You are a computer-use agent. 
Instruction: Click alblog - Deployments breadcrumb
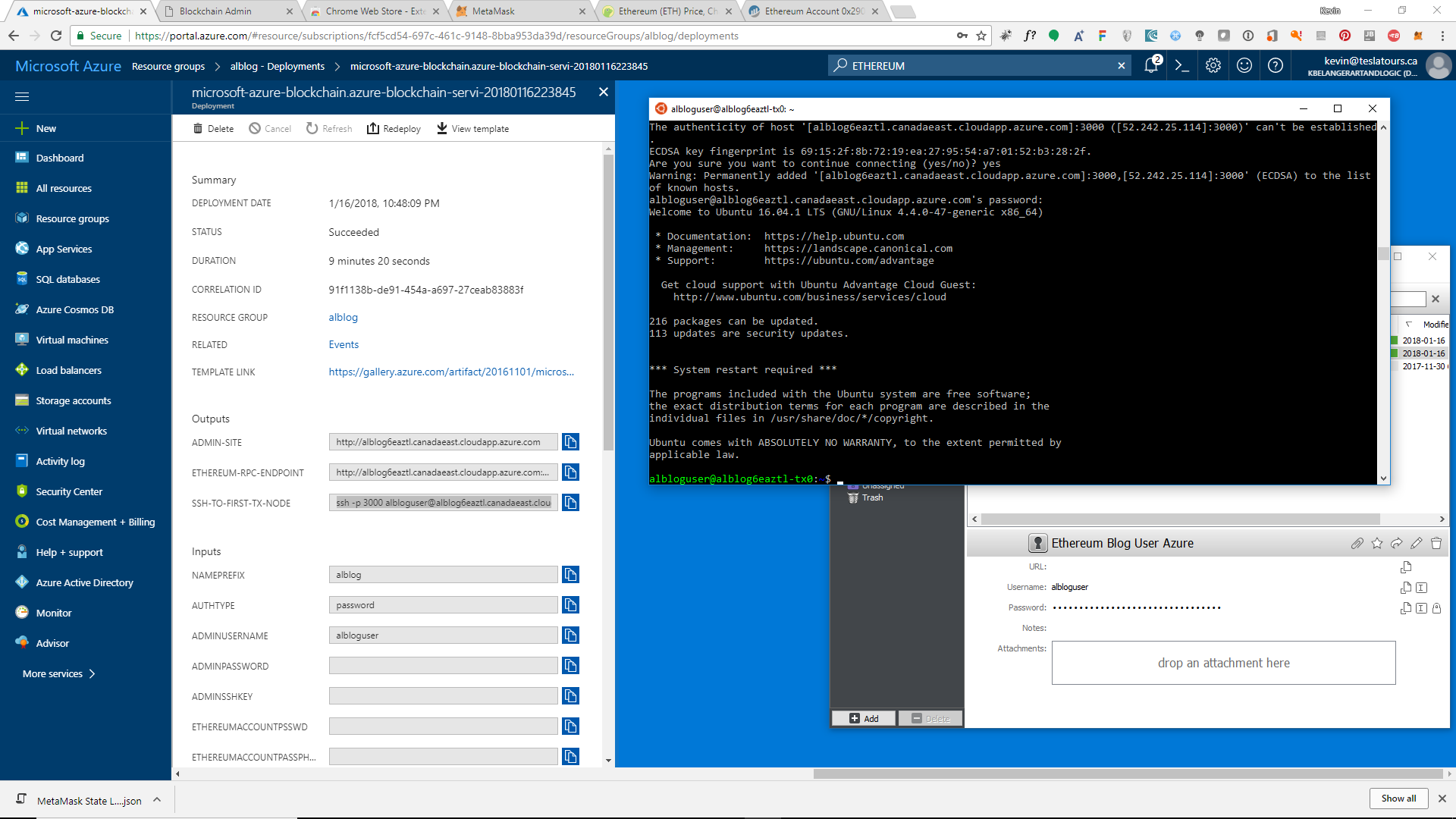278,66
